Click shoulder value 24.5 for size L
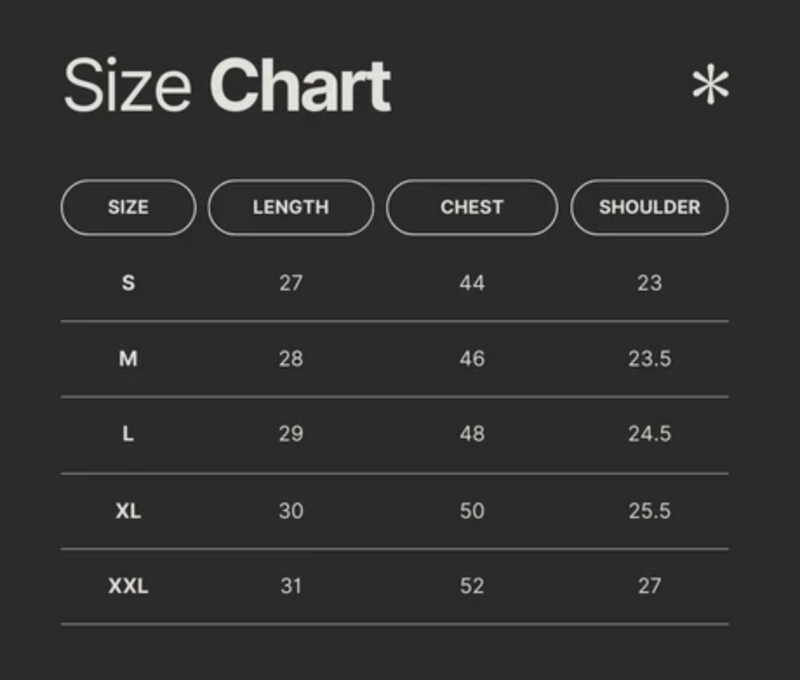 649,434
